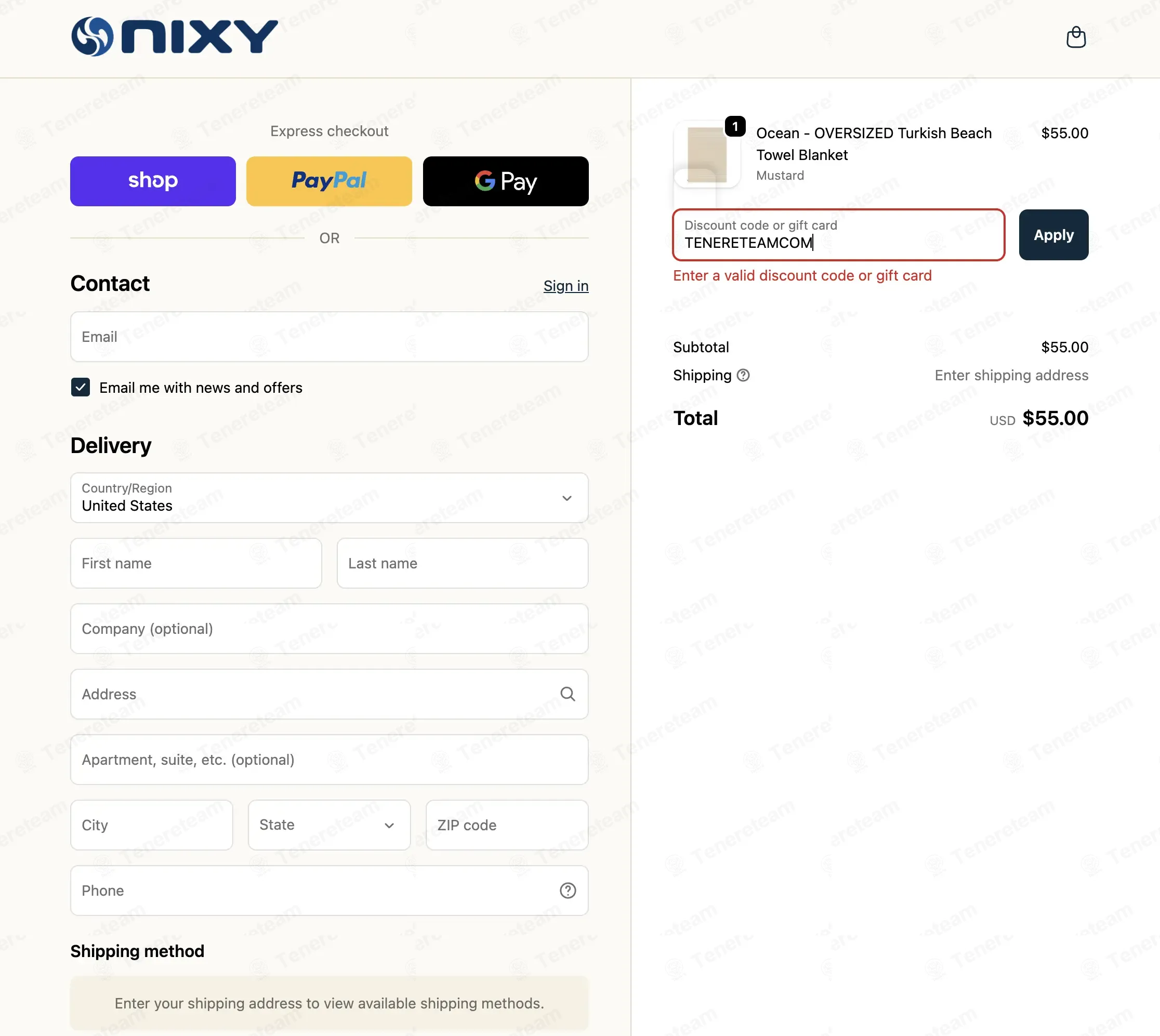Viewport: 1160px width, 1036px height.
Task: Click the Express checkout heading
Action: [329, 131]
